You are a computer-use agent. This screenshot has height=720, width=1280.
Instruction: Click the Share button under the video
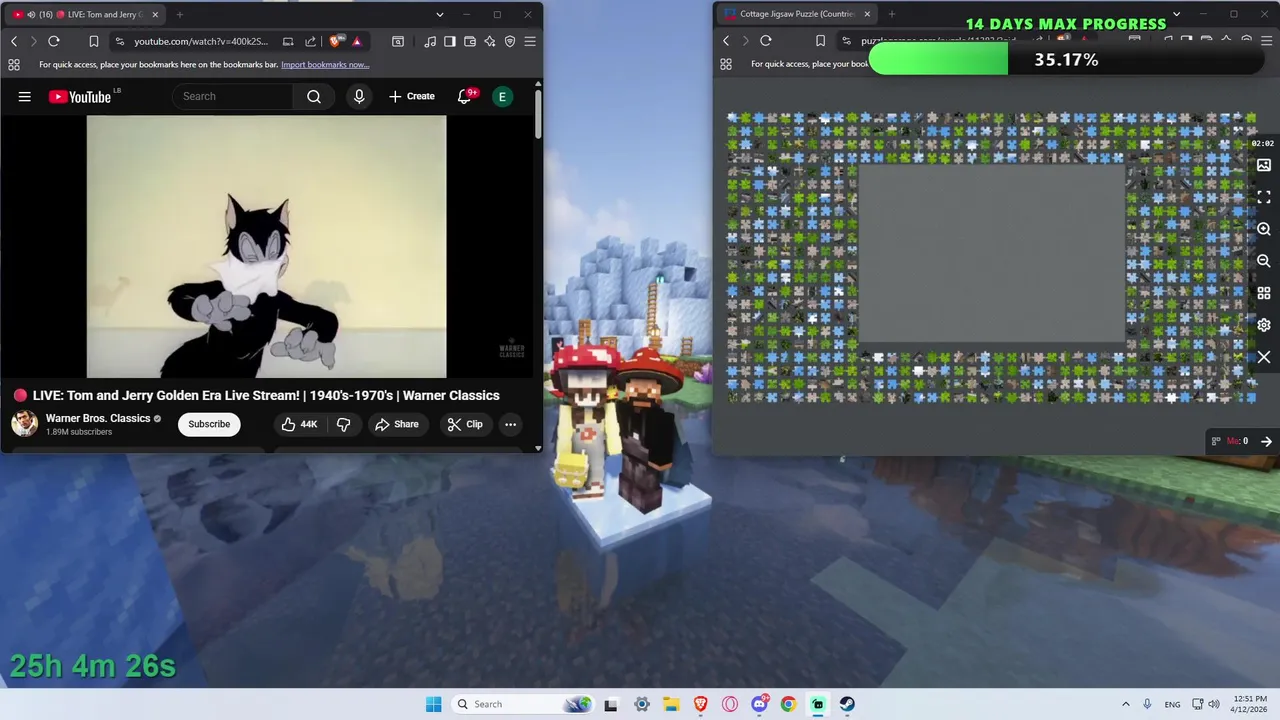(397, 424)
